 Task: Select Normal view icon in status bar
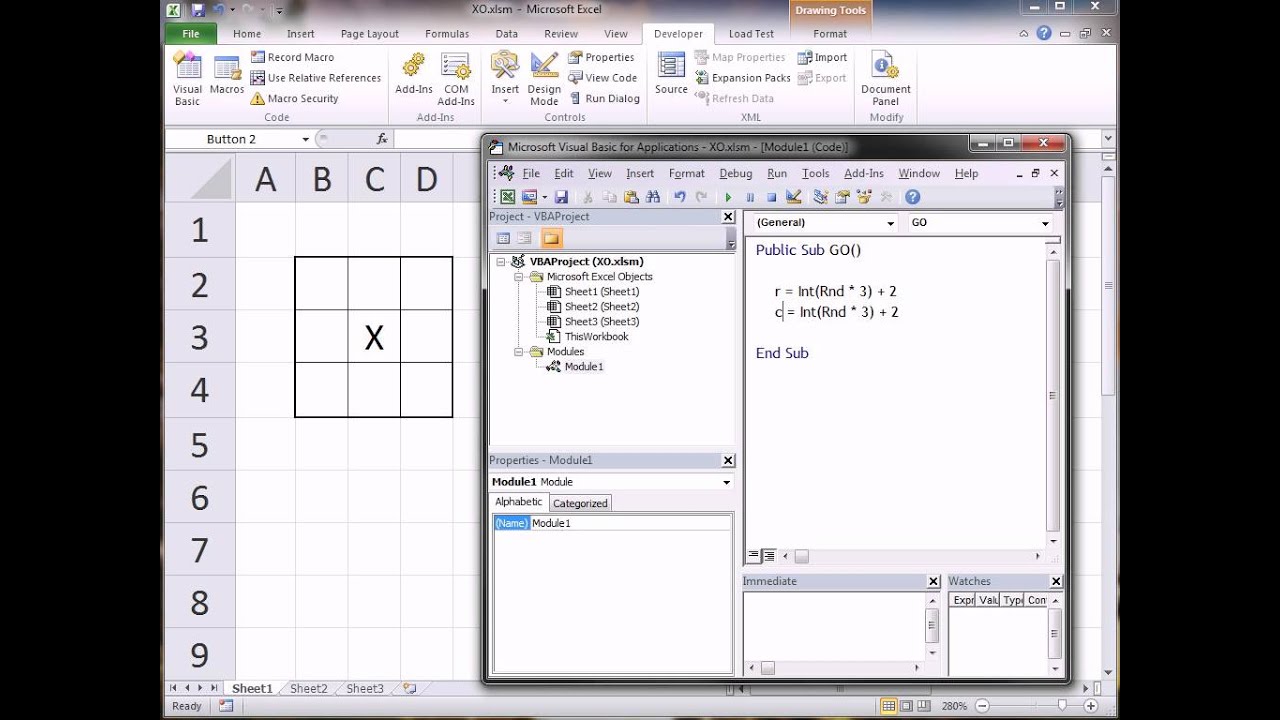(888, 706)
